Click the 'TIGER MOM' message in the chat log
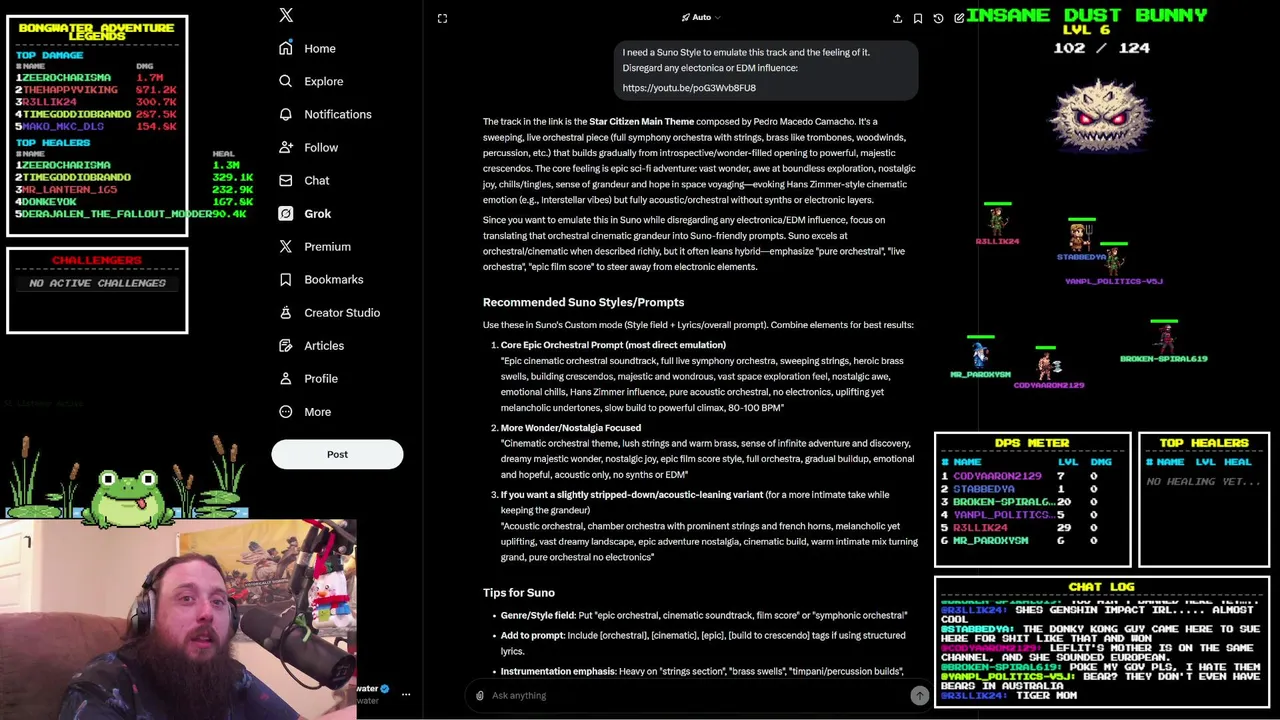Image resolution: width=1280 pixels, height=720 pixels. (x=1046, y=695)
